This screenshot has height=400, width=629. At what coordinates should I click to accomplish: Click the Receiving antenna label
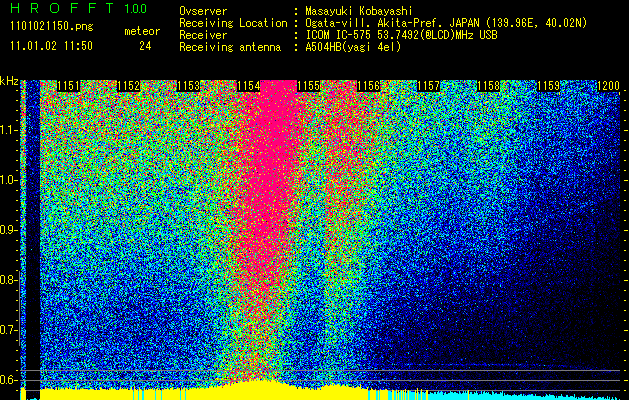tap(230, 47)
